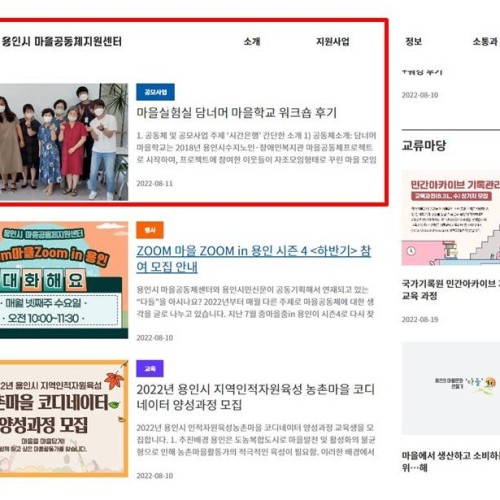Click the purple 교육 category tag
The image size is (500, 500).
[x=150, y=368]
